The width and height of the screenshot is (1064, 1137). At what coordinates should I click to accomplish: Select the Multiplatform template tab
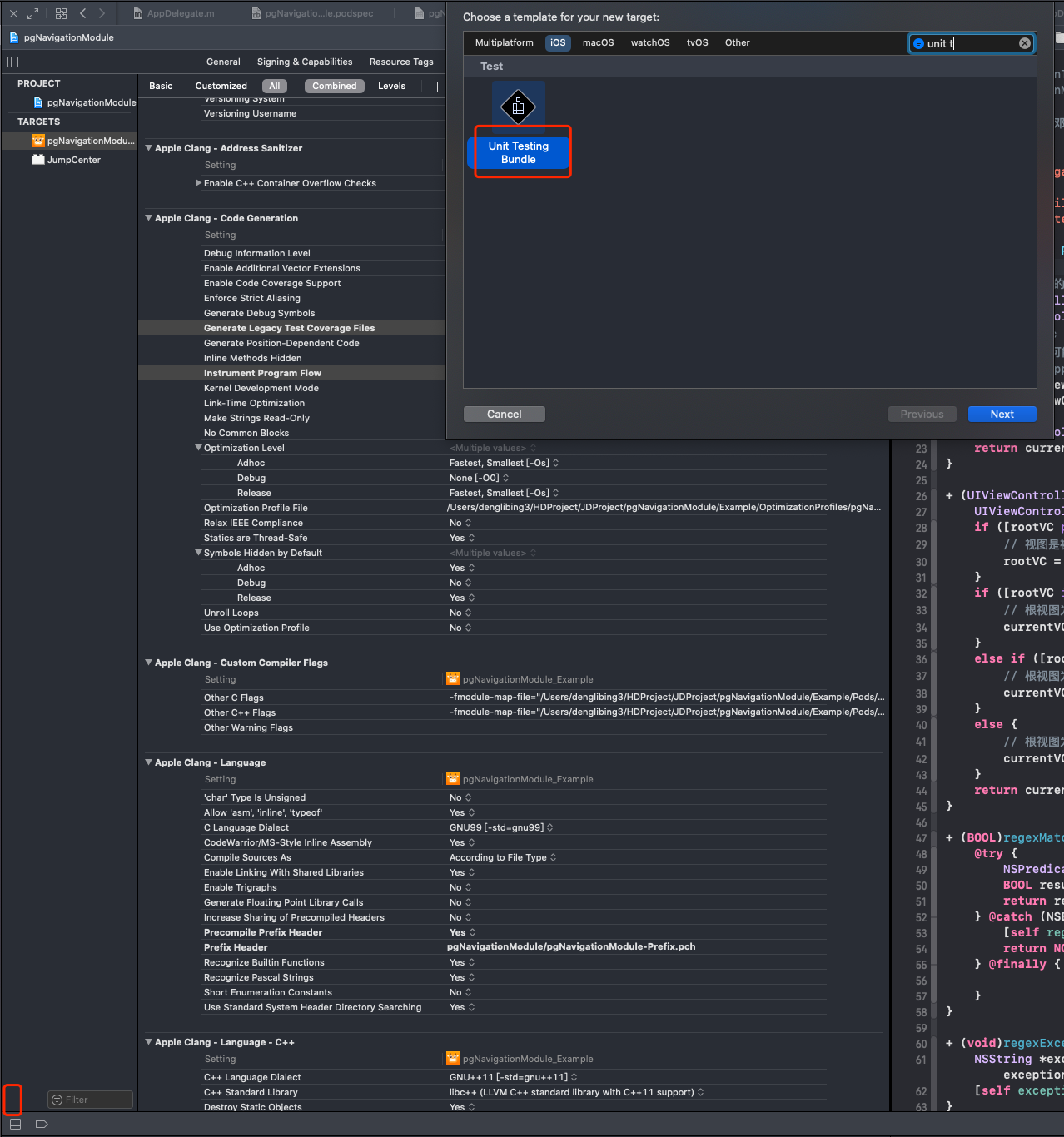pyautogui.click(x=504, y=42)
